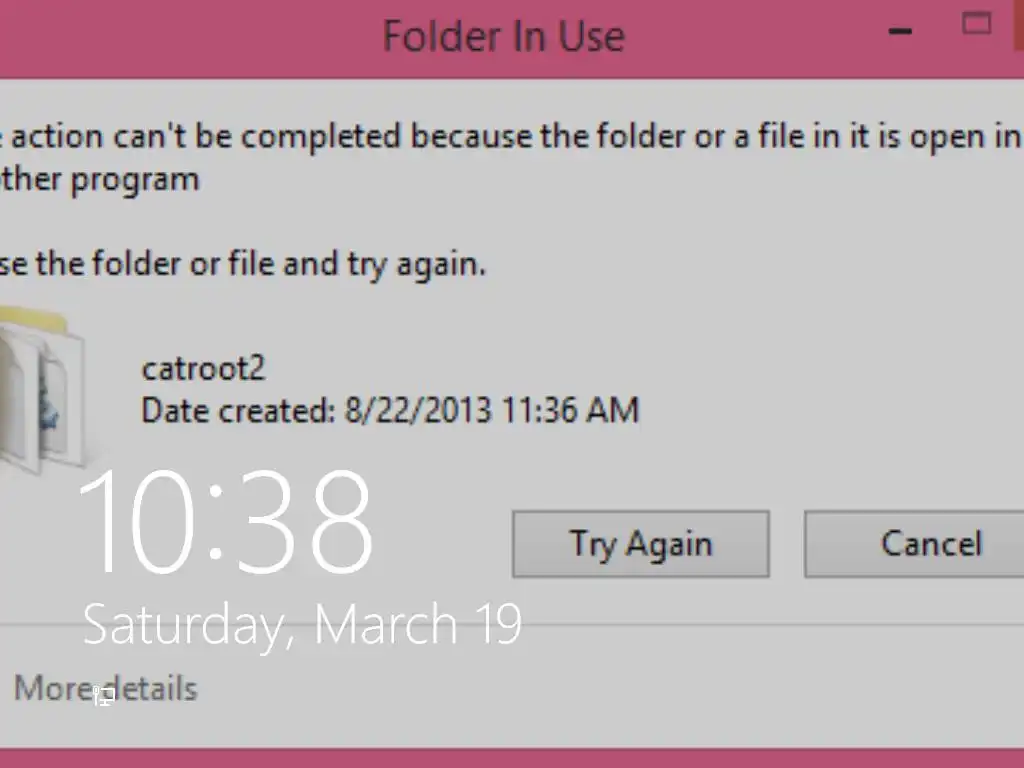Click the red close button at window edge

[1018, 24]
